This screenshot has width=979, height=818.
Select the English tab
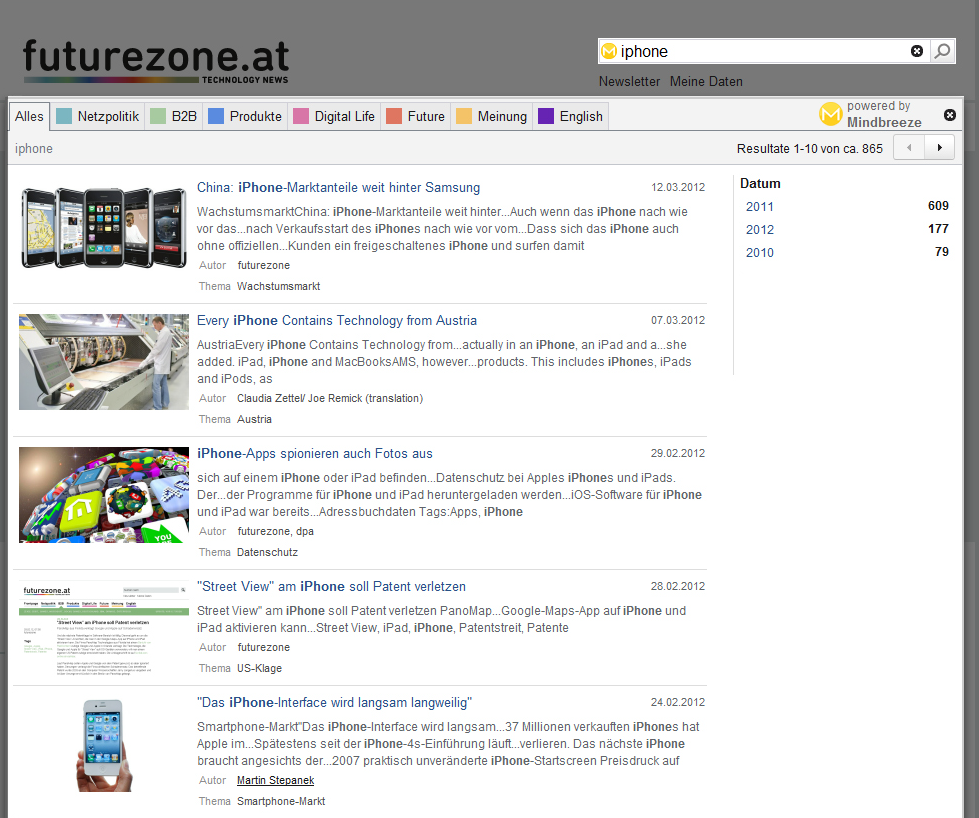coord(571,117)
